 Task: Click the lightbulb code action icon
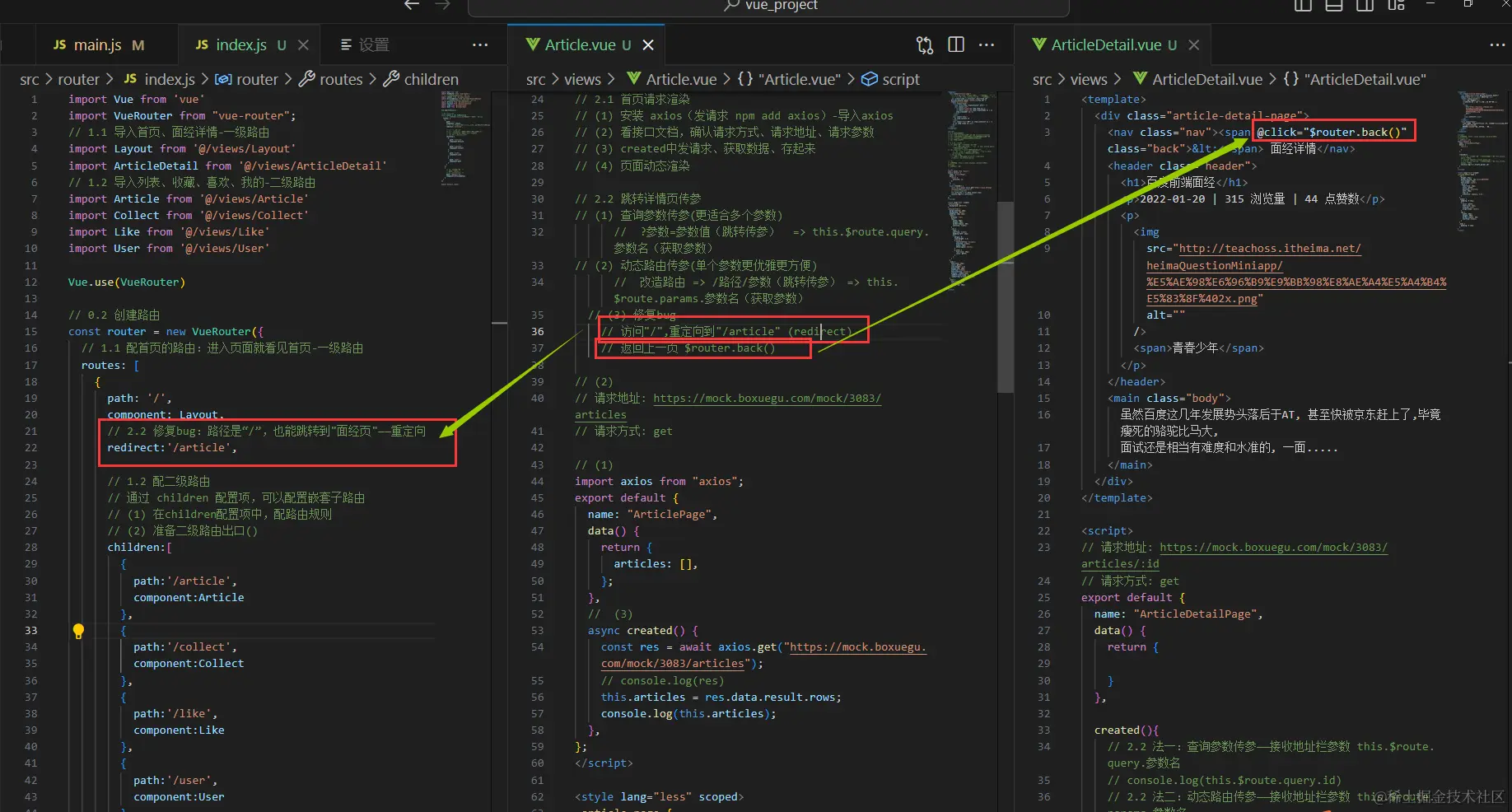click(78, 631)
